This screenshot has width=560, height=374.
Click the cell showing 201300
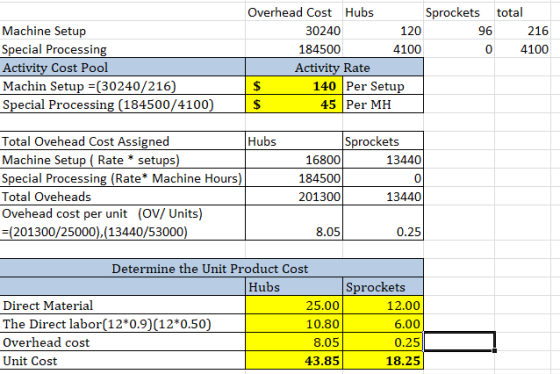pyautogui.click(x=294, y=196)
